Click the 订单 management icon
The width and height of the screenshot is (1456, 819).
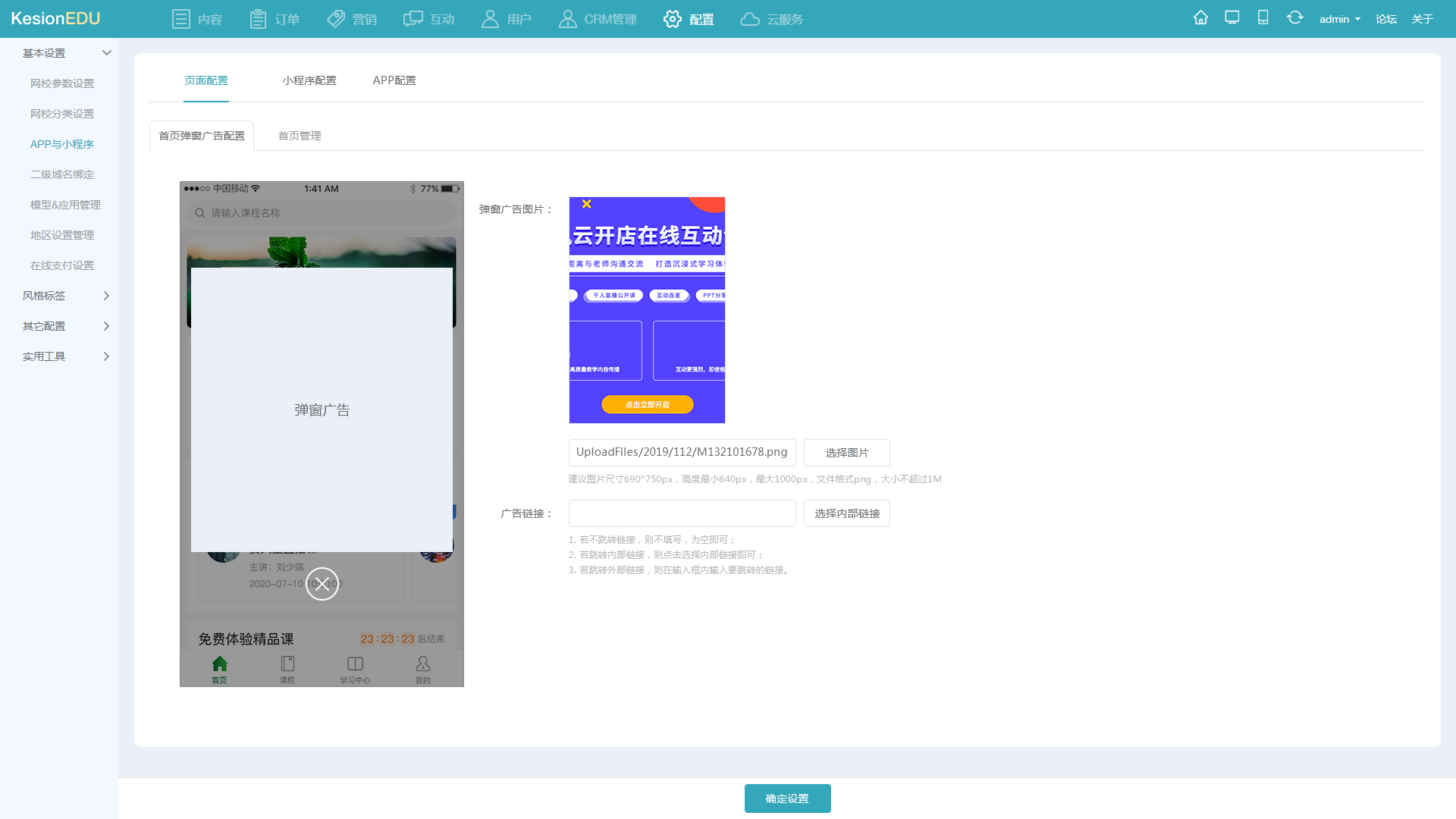257,18
